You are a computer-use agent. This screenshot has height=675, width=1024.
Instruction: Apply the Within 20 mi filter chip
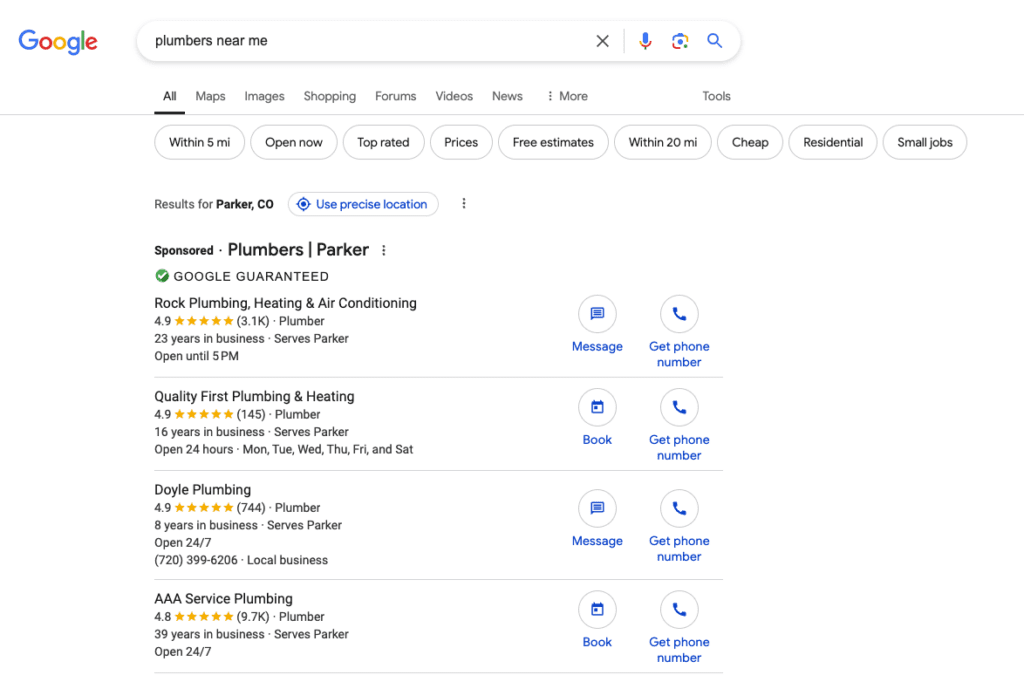[663, 142]
